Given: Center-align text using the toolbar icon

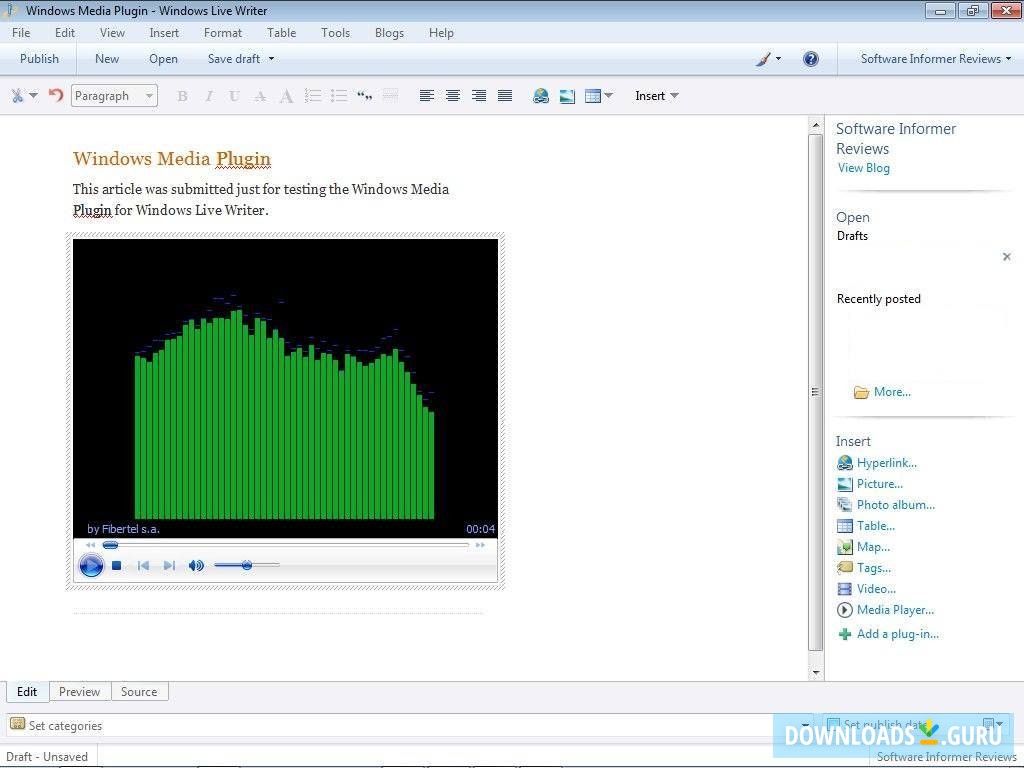Looking at the screenshot, I should [x=453, y=96].
